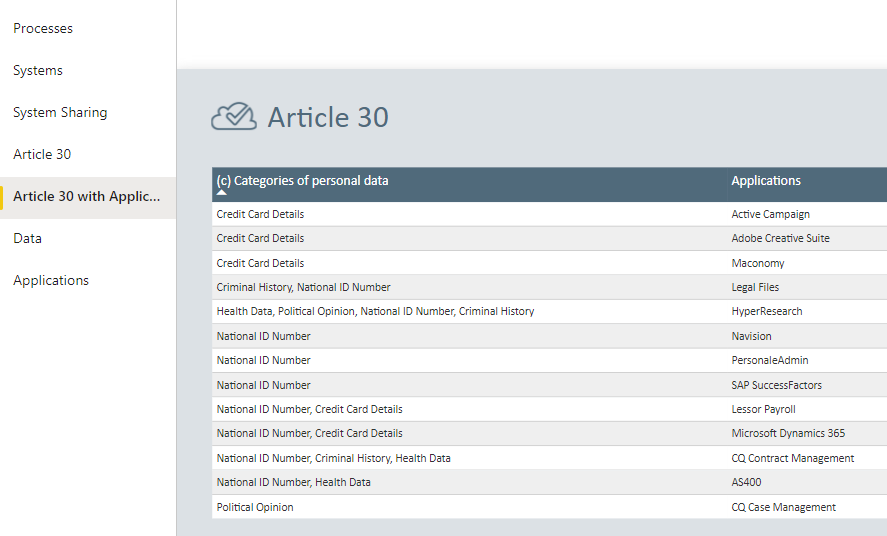Select the Article 30 navigation item
The height and width of the screenshot is (536, 887).
tap(42, 154)
